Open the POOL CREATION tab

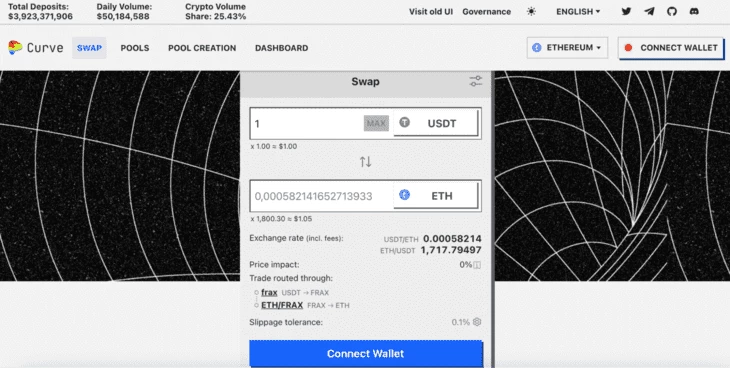point(202,48)
